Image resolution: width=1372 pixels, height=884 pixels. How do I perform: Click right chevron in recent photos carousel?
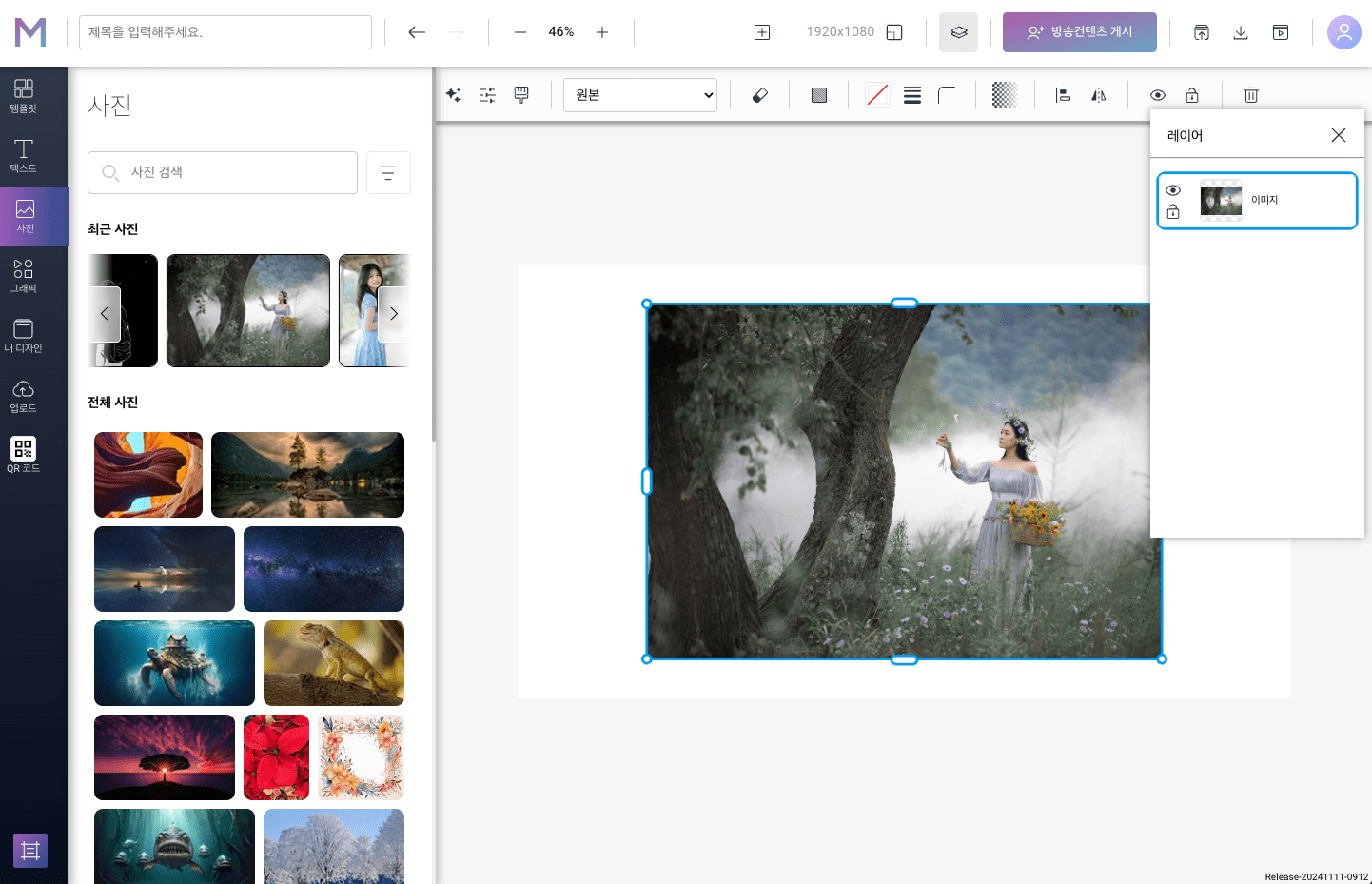pyautogui.click(x=394, y=313)
